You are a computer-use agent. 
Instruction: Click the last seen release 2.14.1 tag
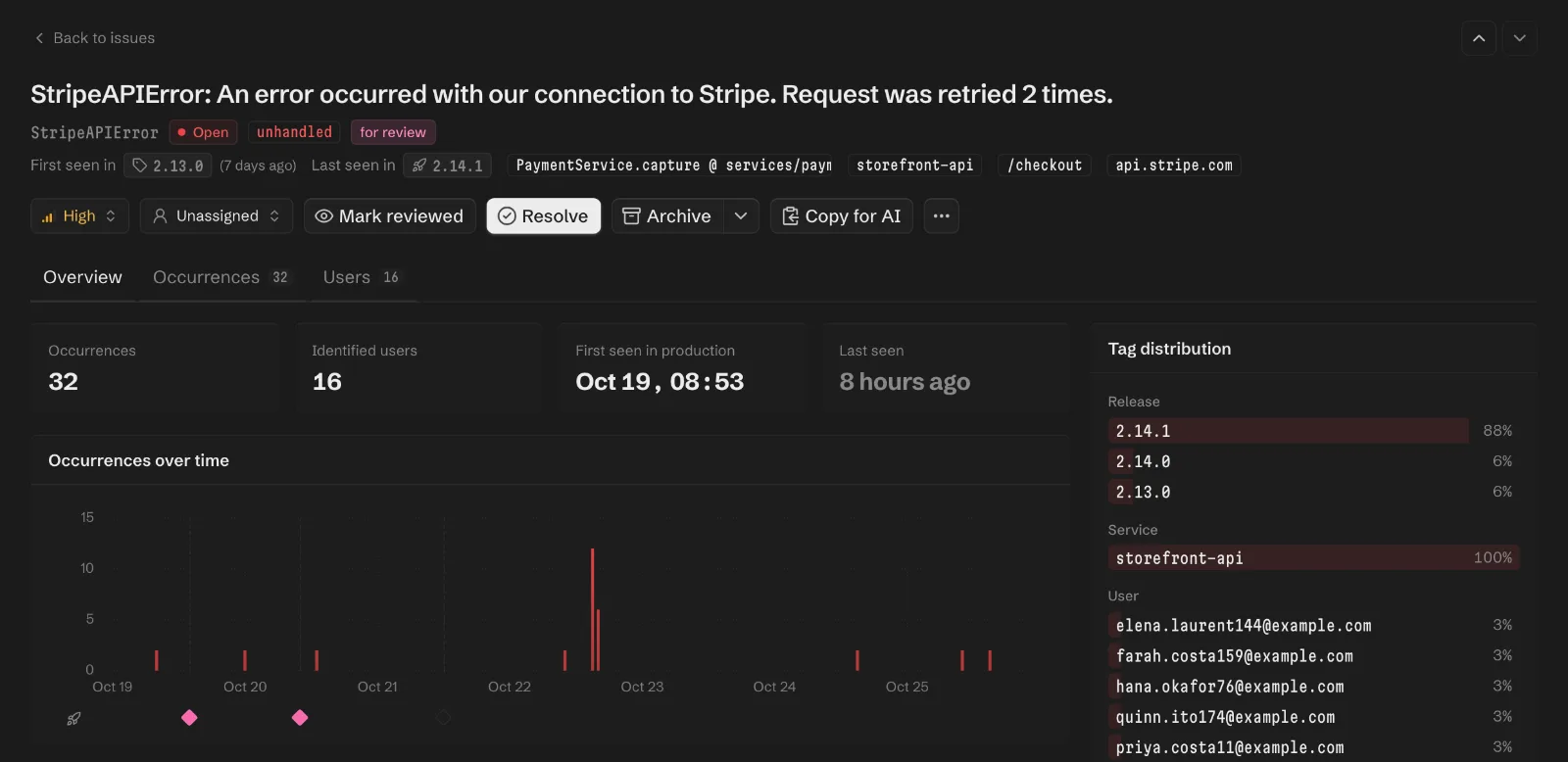447,166
